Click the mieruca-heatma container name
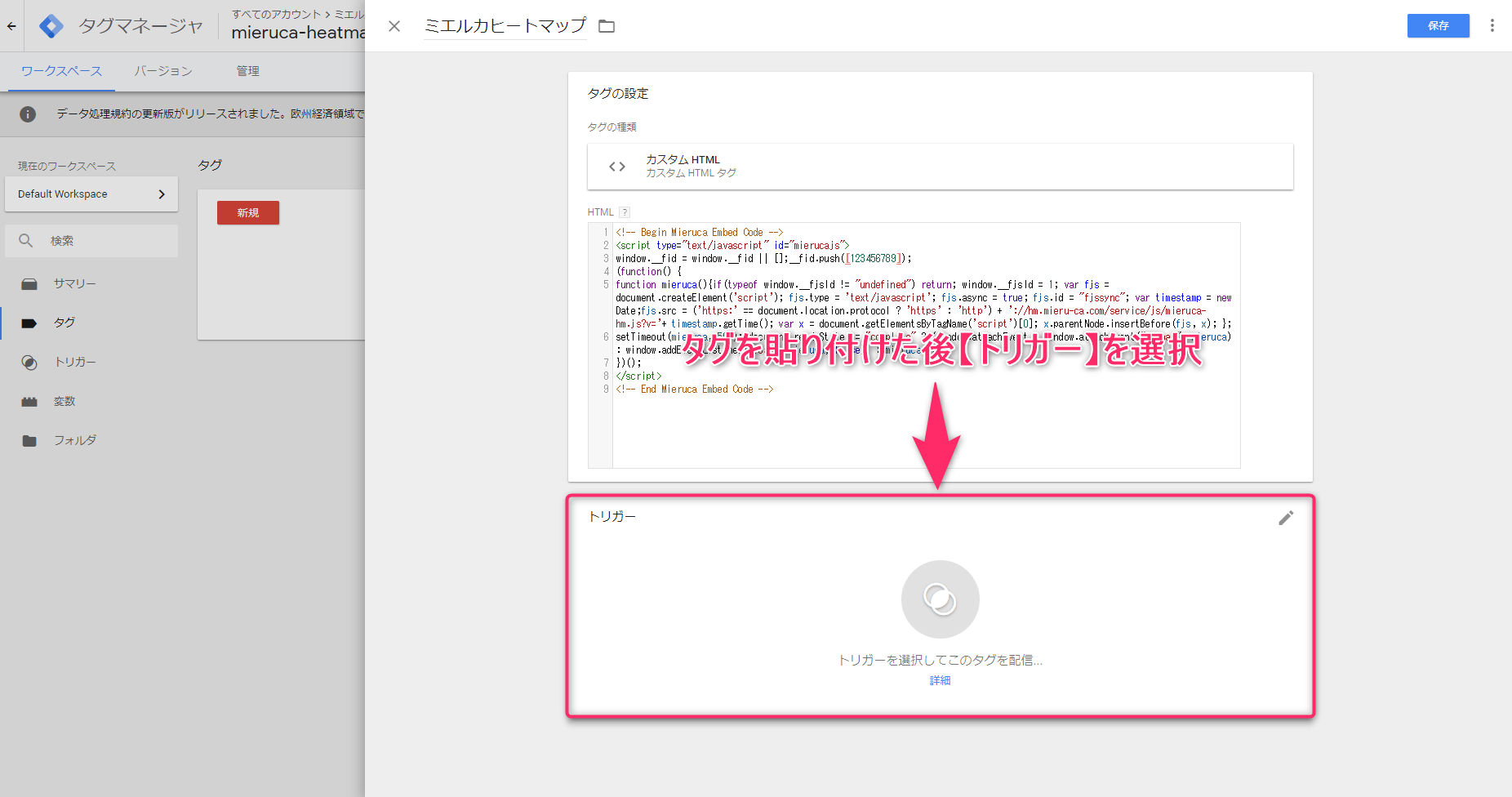This screenshot has height=797, width=1512. 298,33
